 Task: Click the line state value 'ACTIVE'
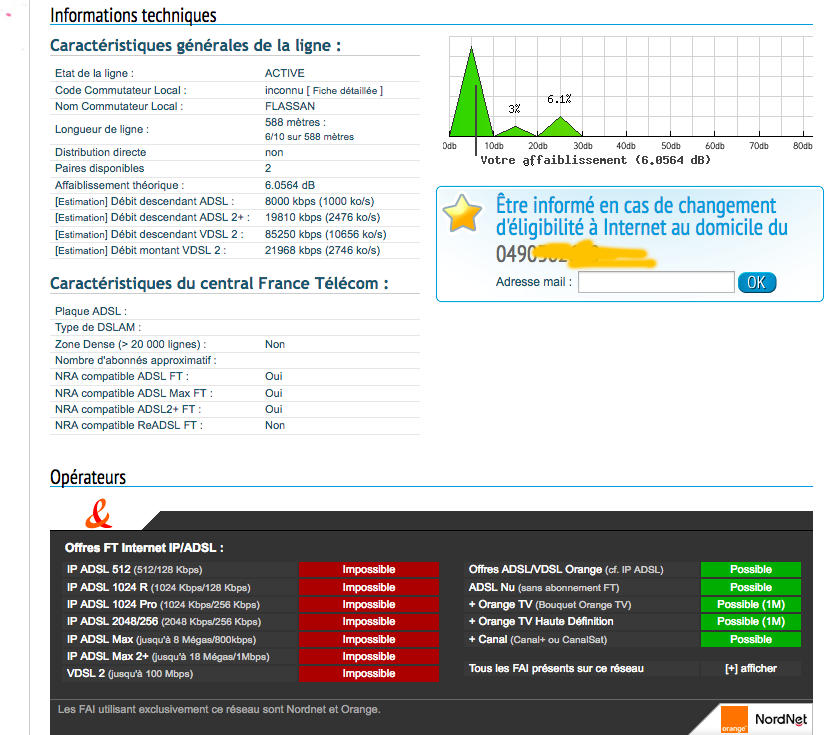coord(285,73)
